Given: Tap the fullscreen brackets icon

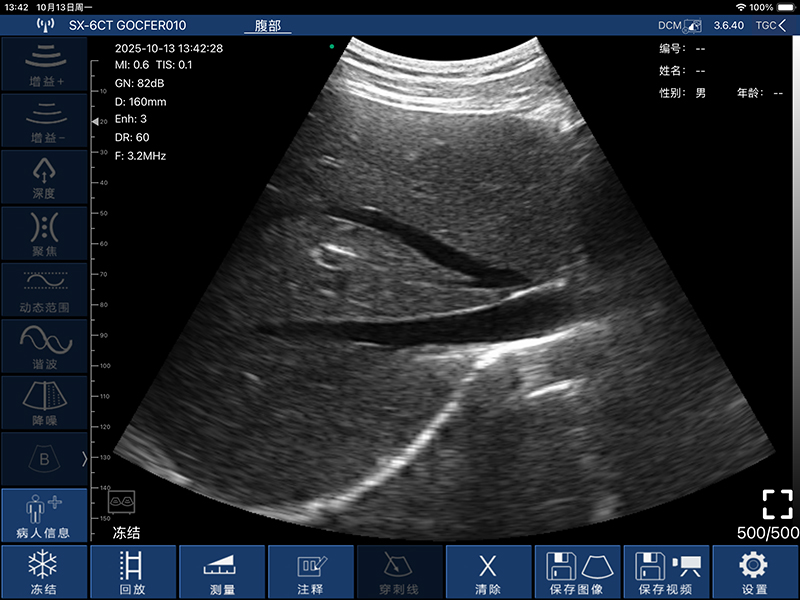Looking at the screenshot, I should [x=777, y=503].
